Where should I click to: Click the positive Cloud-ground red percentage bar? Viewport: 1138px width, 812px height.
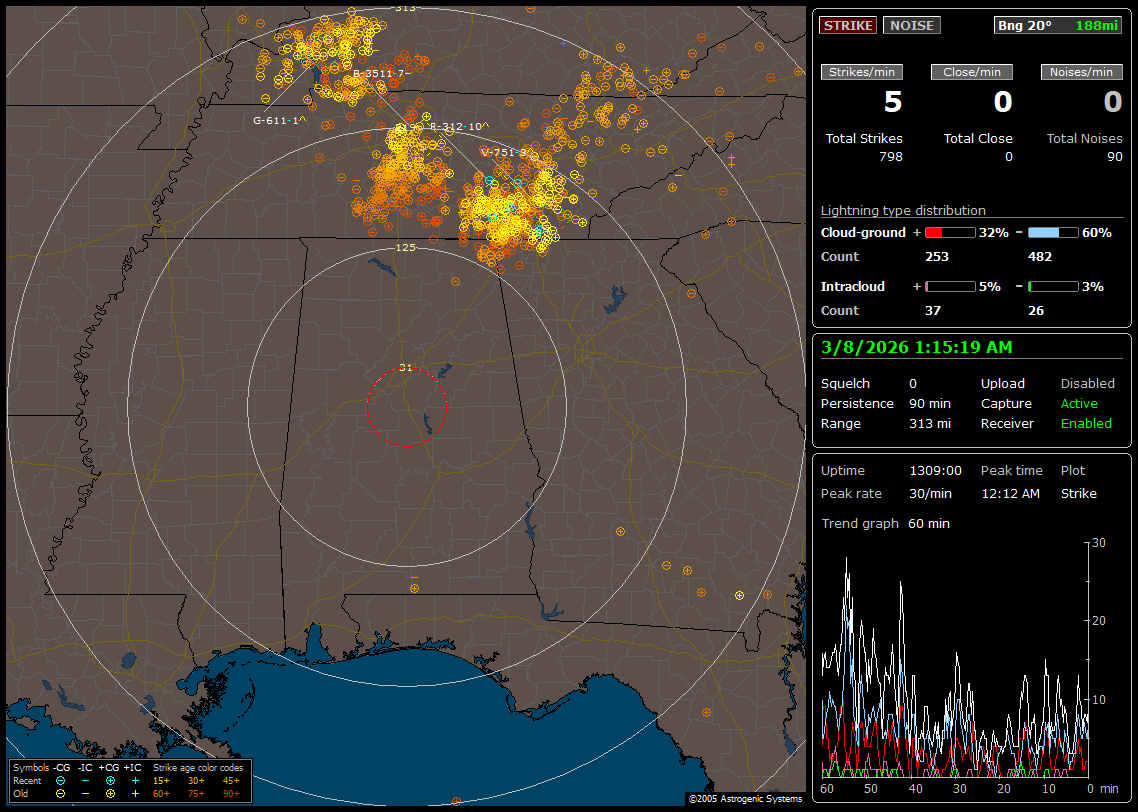point(949,232)
